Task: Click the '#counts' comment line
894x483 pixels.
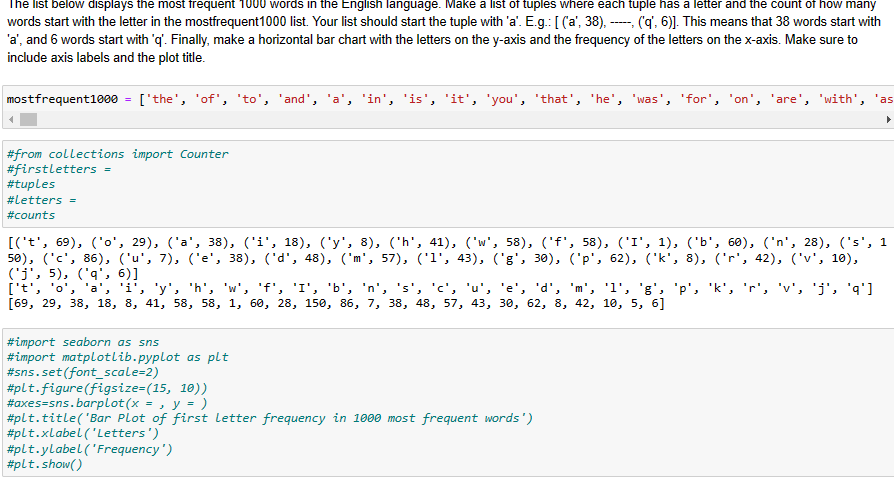Action: 31,216
